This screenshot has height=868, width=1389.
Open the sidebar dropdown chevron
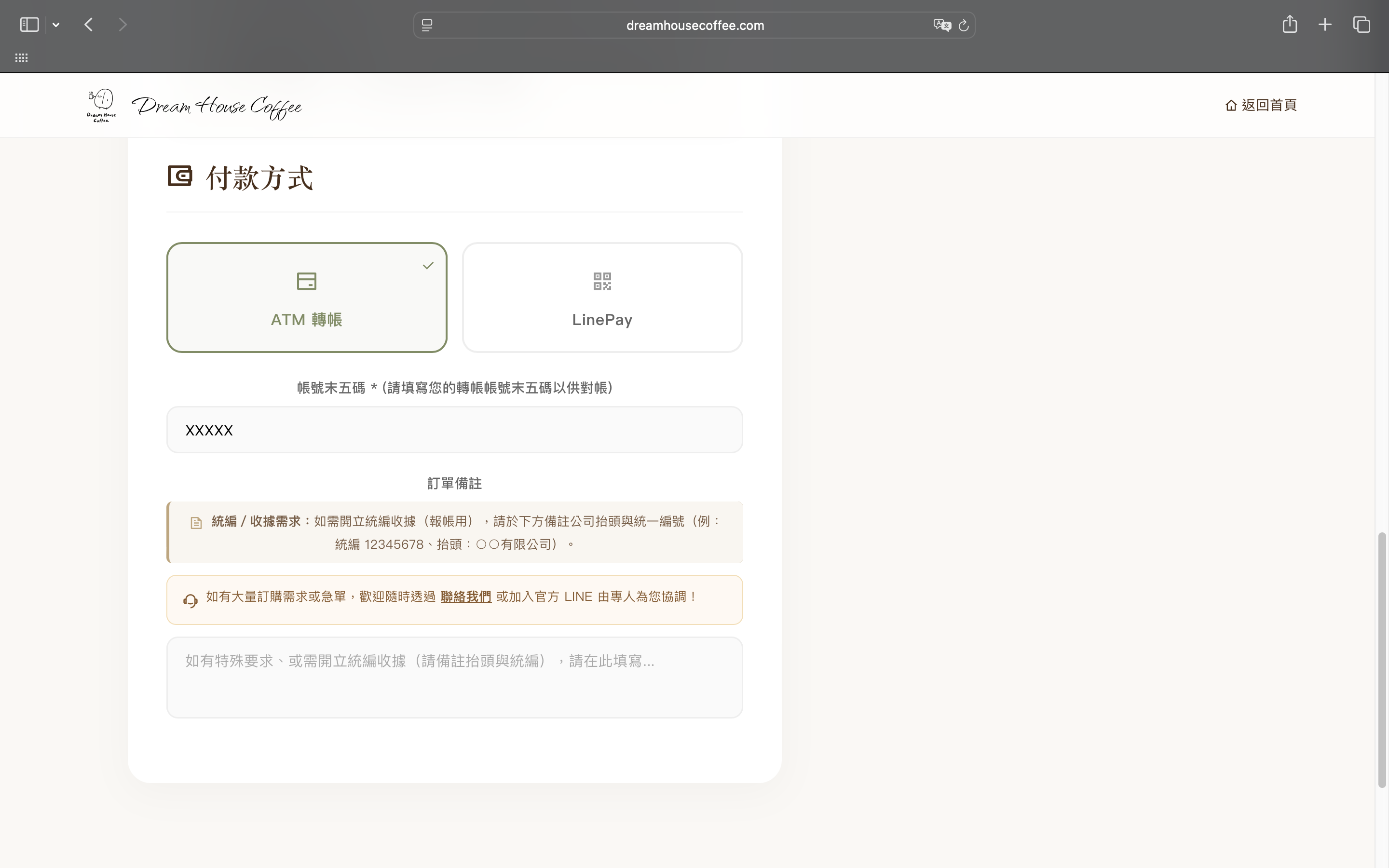pyautogui.click(x=55, y=25)
